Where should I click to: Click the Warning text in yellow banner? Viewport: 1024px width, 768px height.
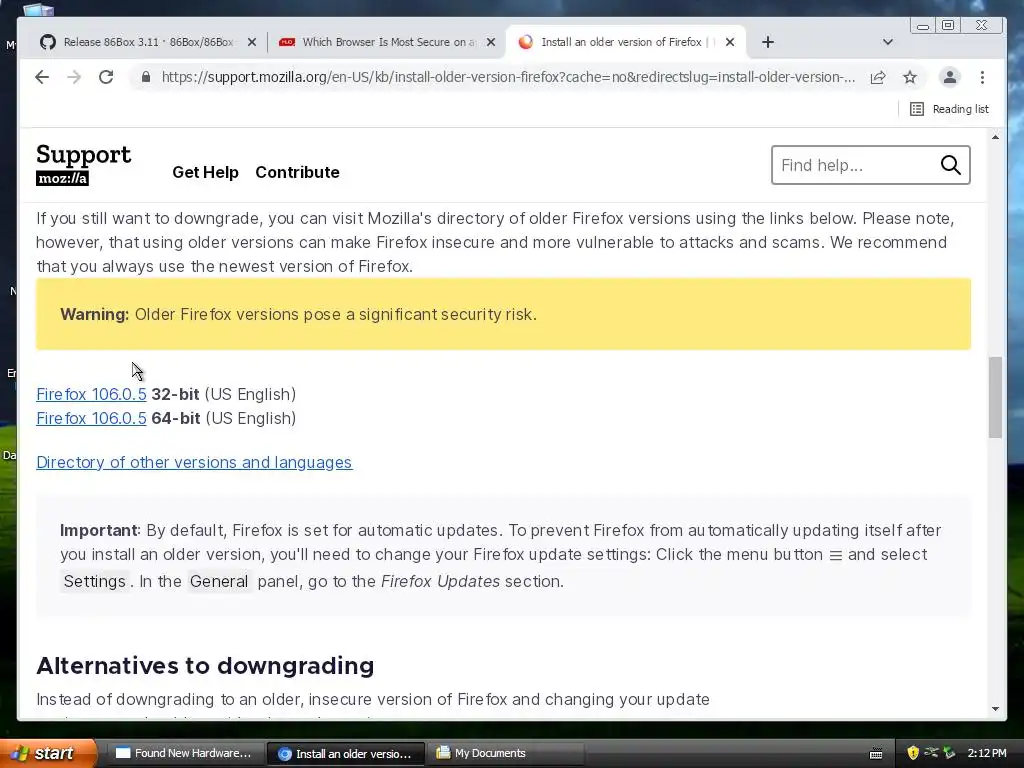(x=298, y=314)
